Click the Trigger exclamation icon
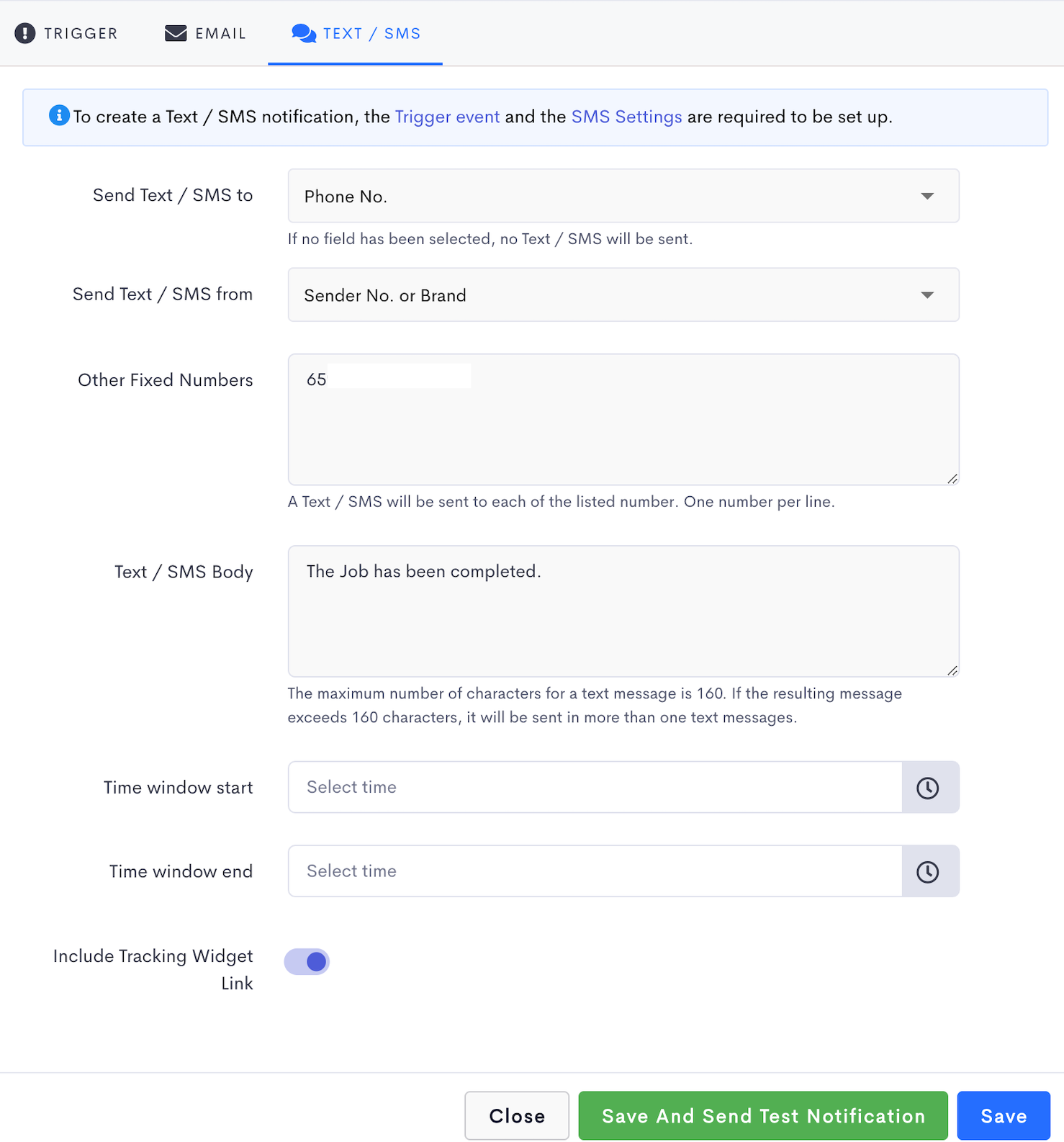1064x1142 pixels. point(25,34)
